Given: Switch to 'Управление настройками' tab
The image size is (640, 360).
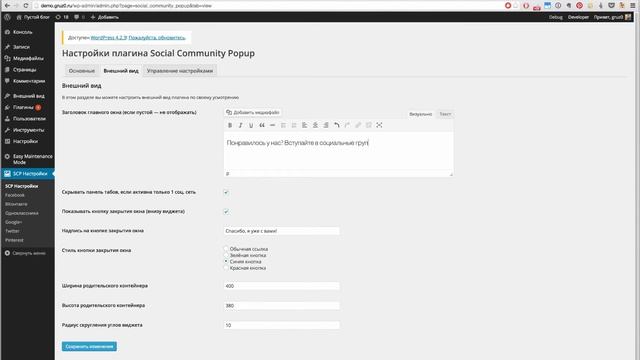Looking at the screenshot, I should tap(180, 71).
